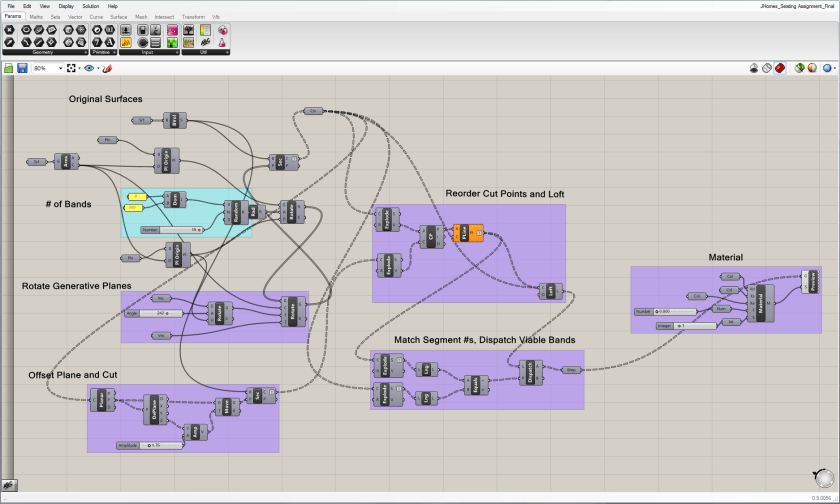The width and height of the screenshot is (840, 504).
Task: Click the Random component in cyan group
Action: coord(238,212)
